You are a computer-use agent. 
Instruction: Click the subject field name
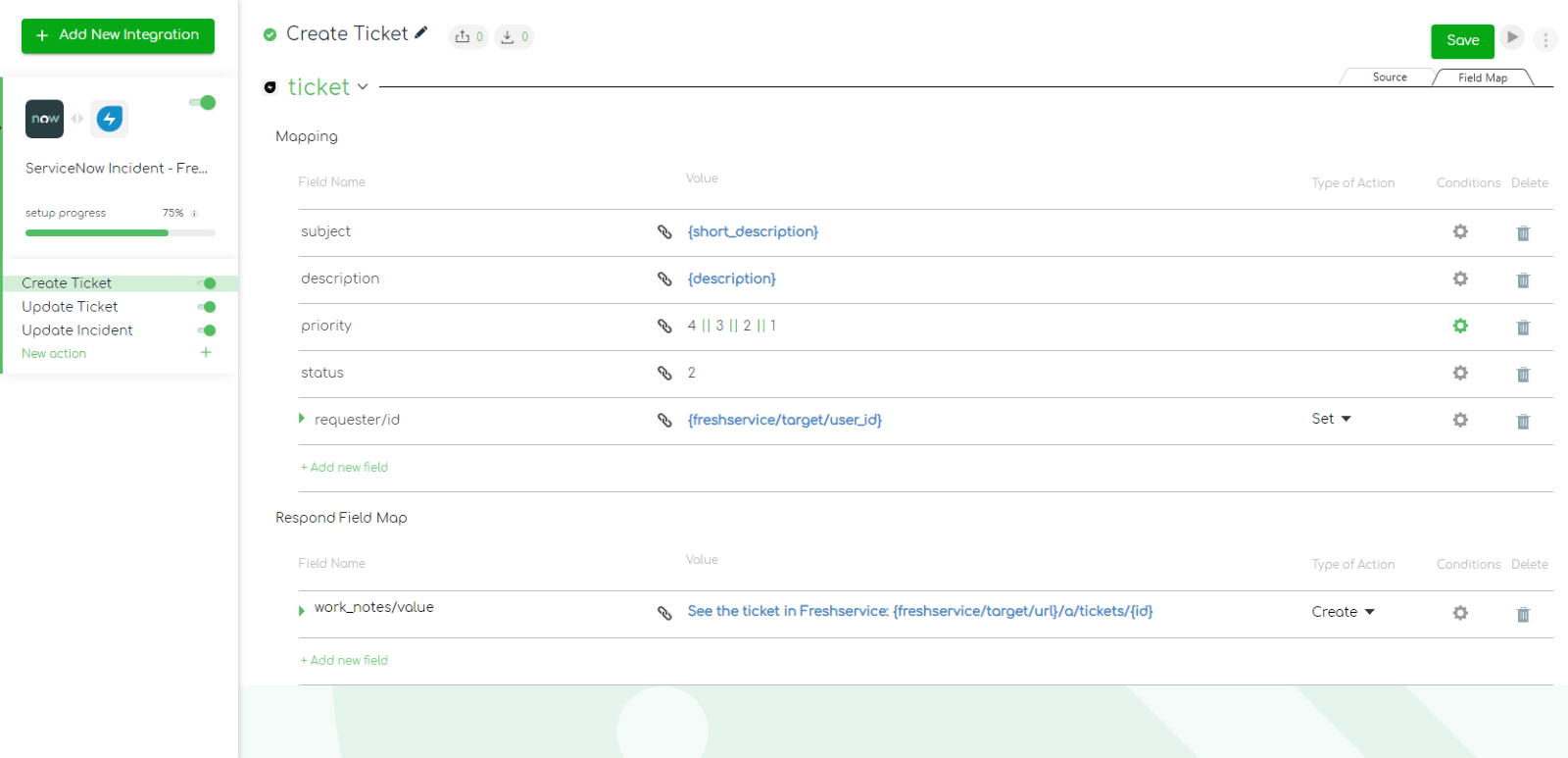[325, 231]
